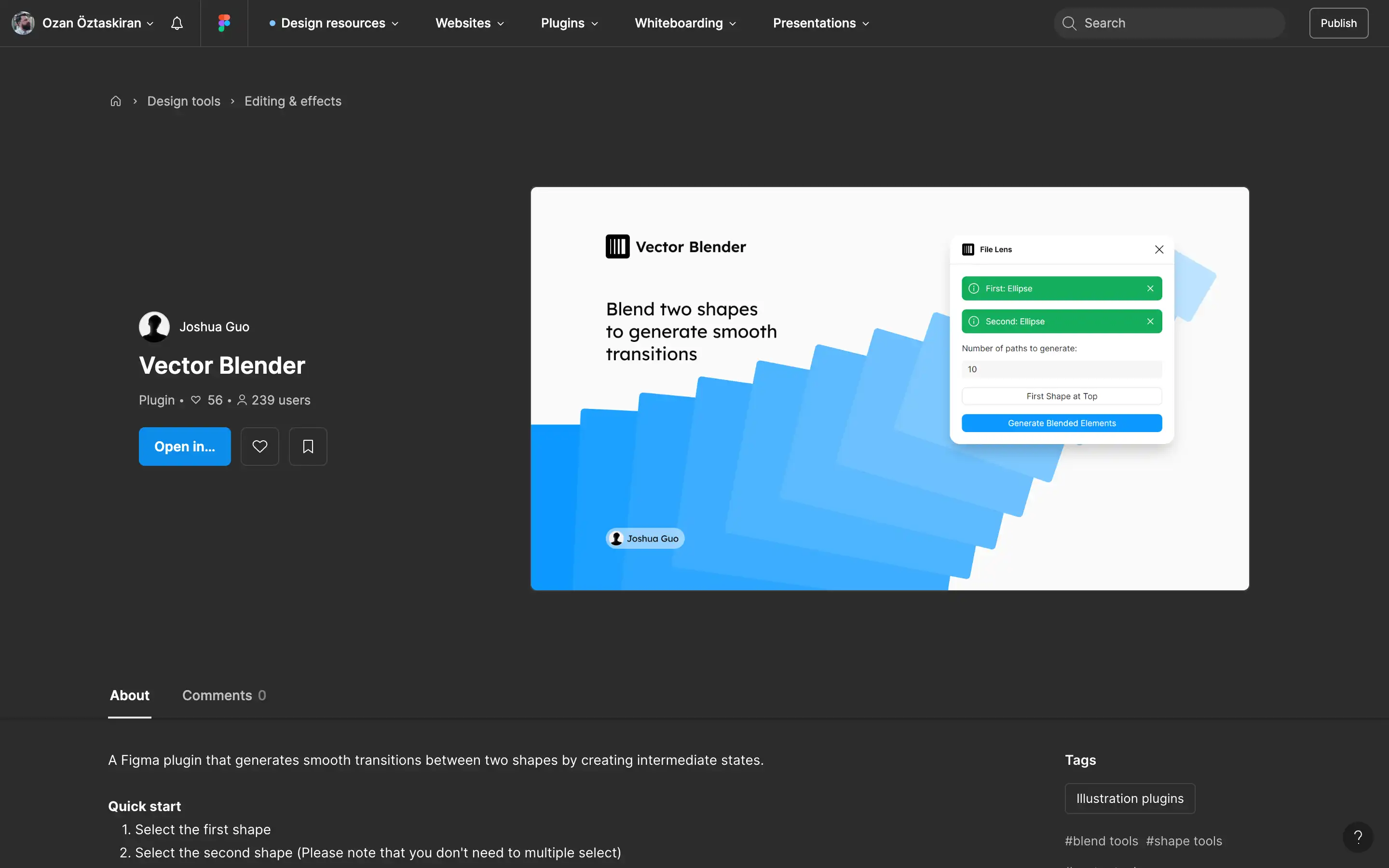Click the info icon on First: Ellipse
Image resolution: width=1389 pixels, height=868 pixels.
coord(973,288)
